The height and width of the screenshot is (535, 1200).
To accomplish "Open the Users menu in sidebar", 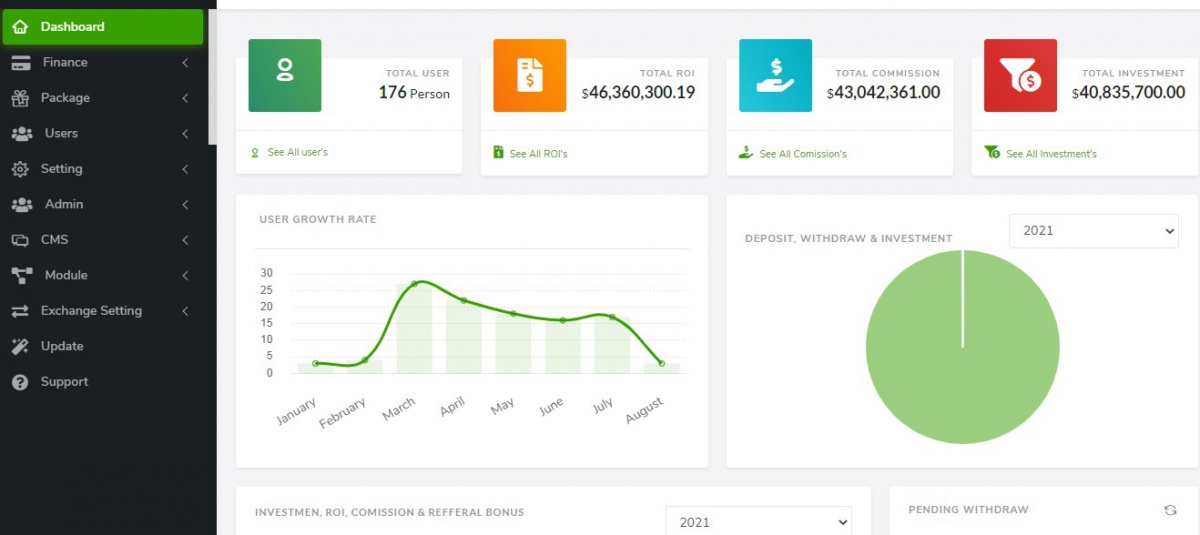I will click(x=61, y=133).
